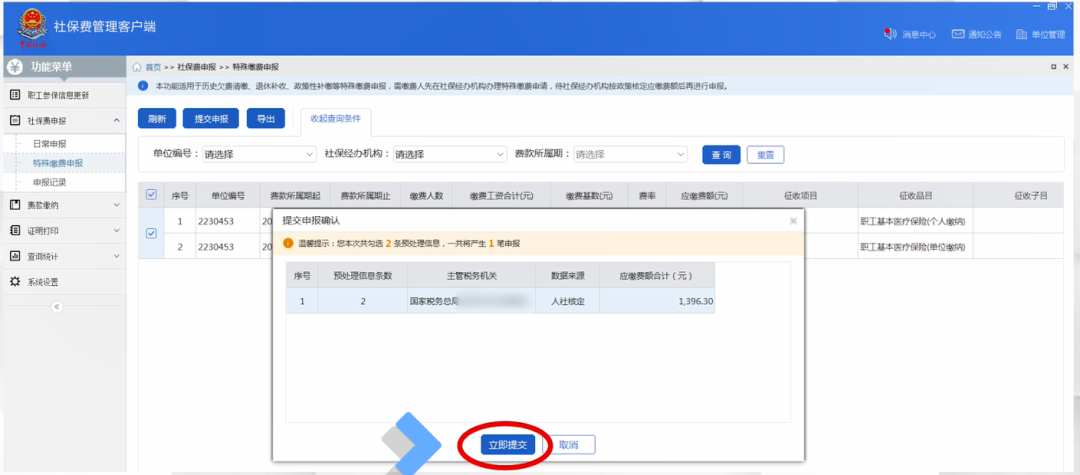Click cell 职工基本医疗保险(个人缴纳)
The width and height of the screenshot is (1080, 475).
pos(913,222)
